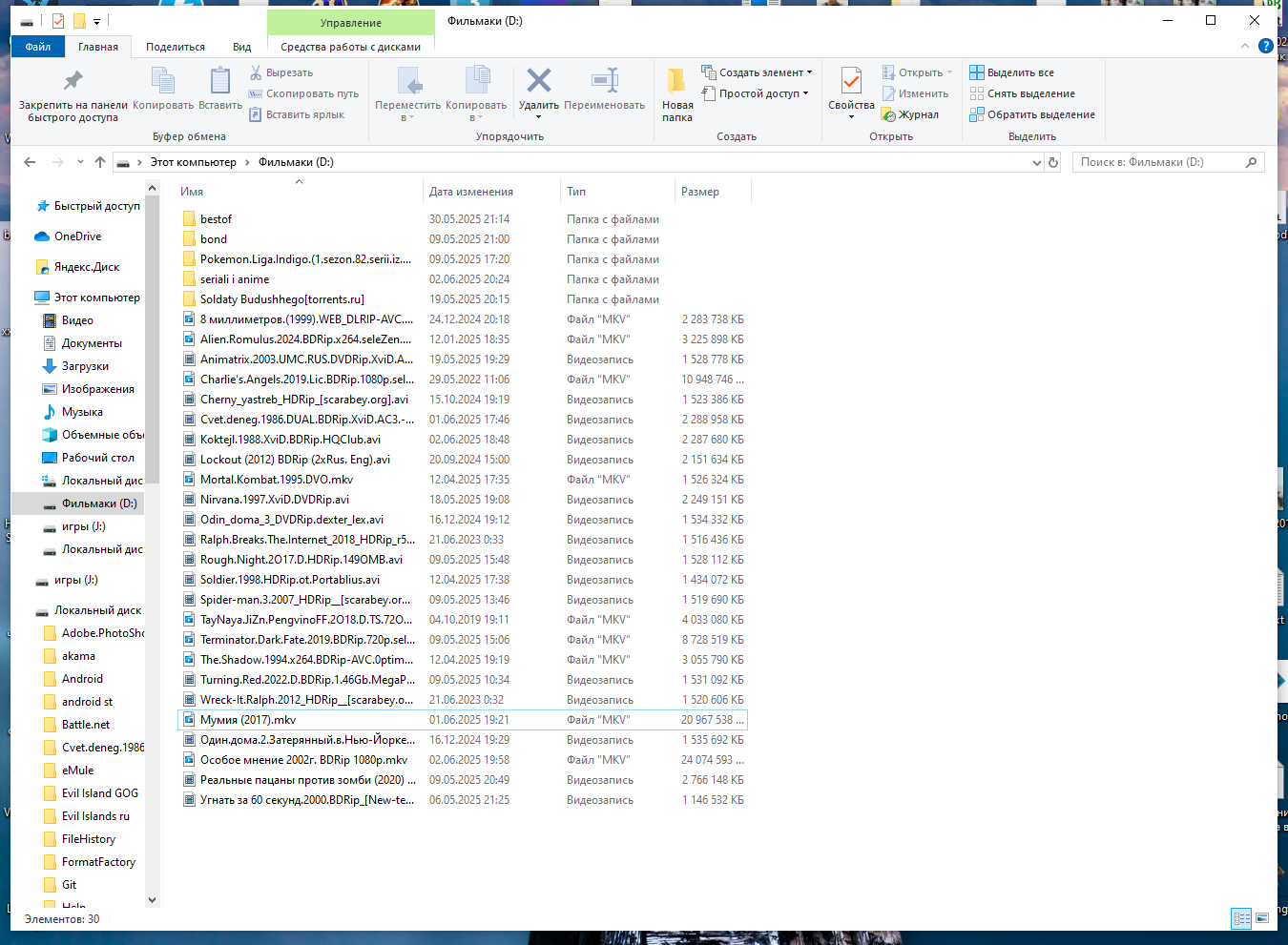Click the Вырезать scissors icon
This screenshot has width=1288, height=945.
256,72
